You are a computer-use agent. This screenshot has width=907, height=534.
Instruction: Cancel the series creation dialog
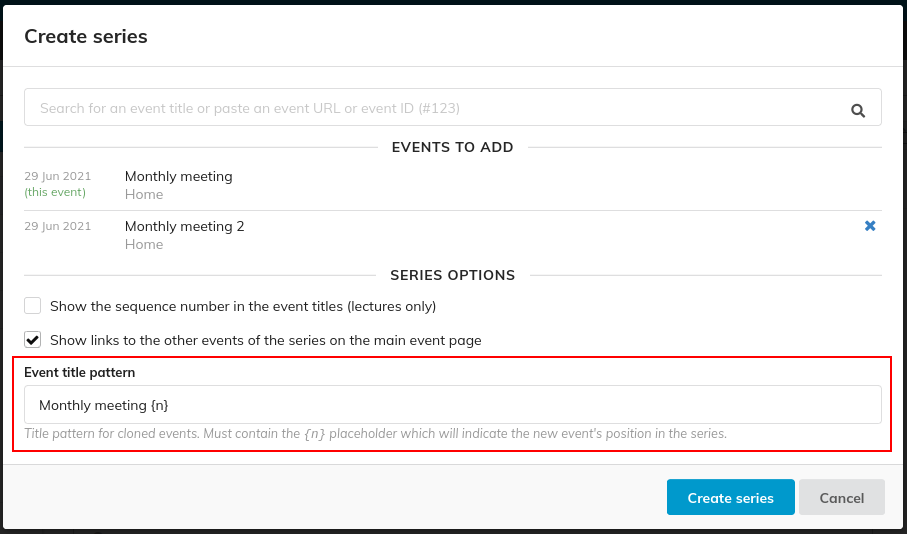[x=842, y=498]
